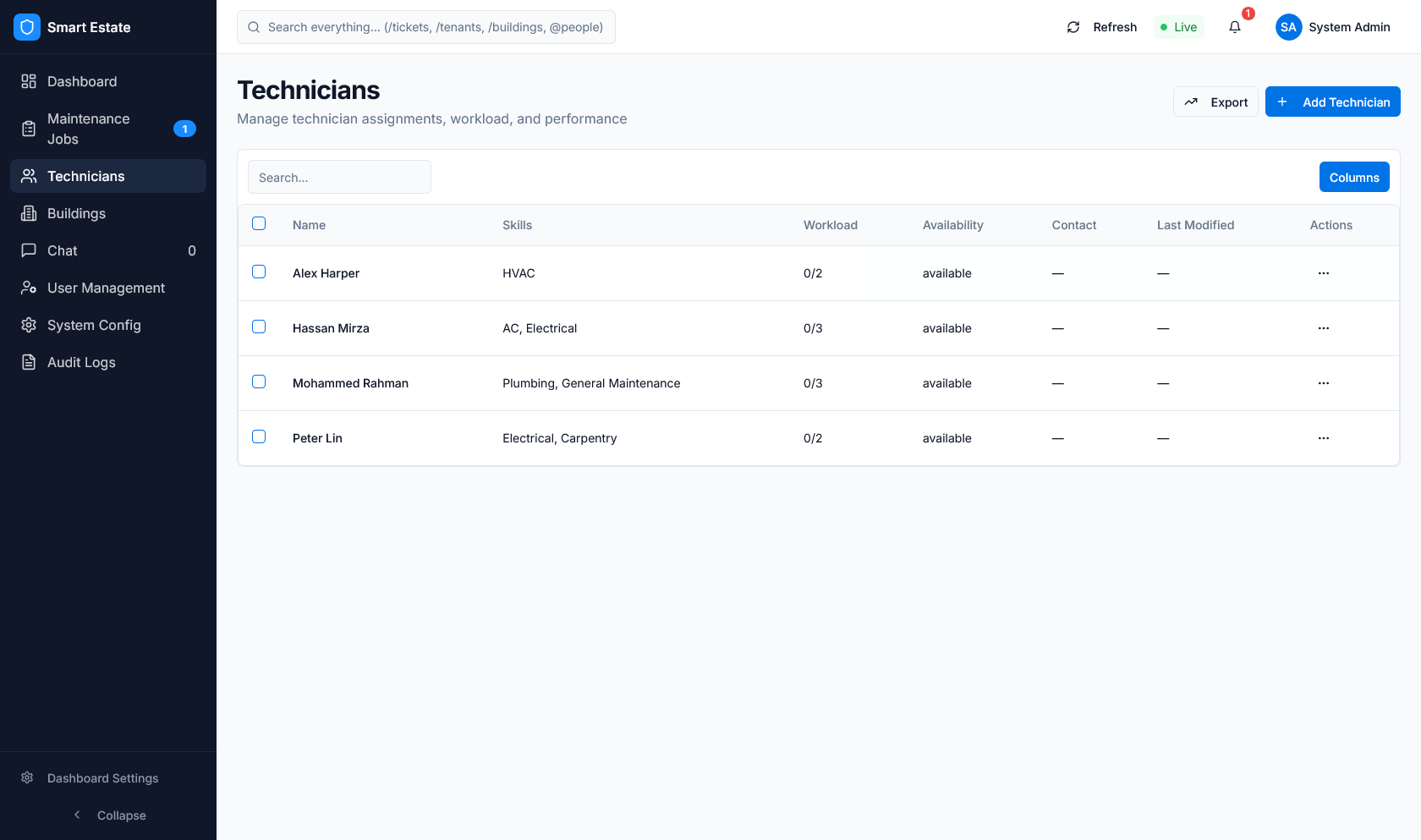
Task: Select the Buildings section icon
Action: click(28, 213)
